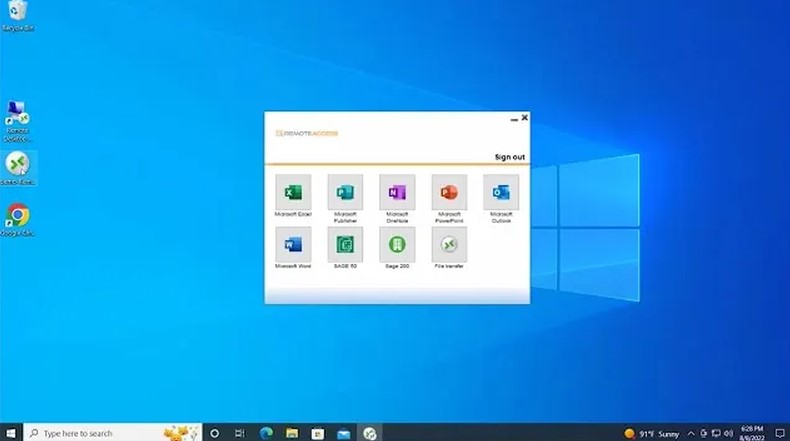Open the taskbar clock and date
Screen dimensions: 790x441
(752, 433)
